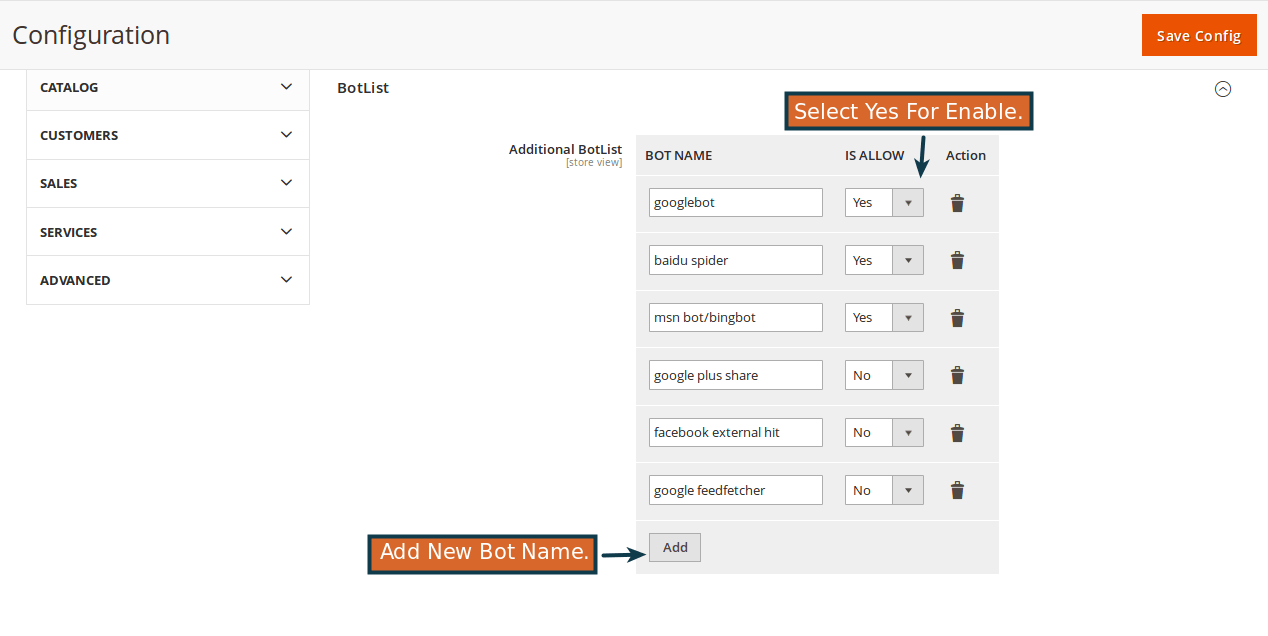Delete the googlebot row
This screenshot has width=1268, height=636.
pos(957,203)
